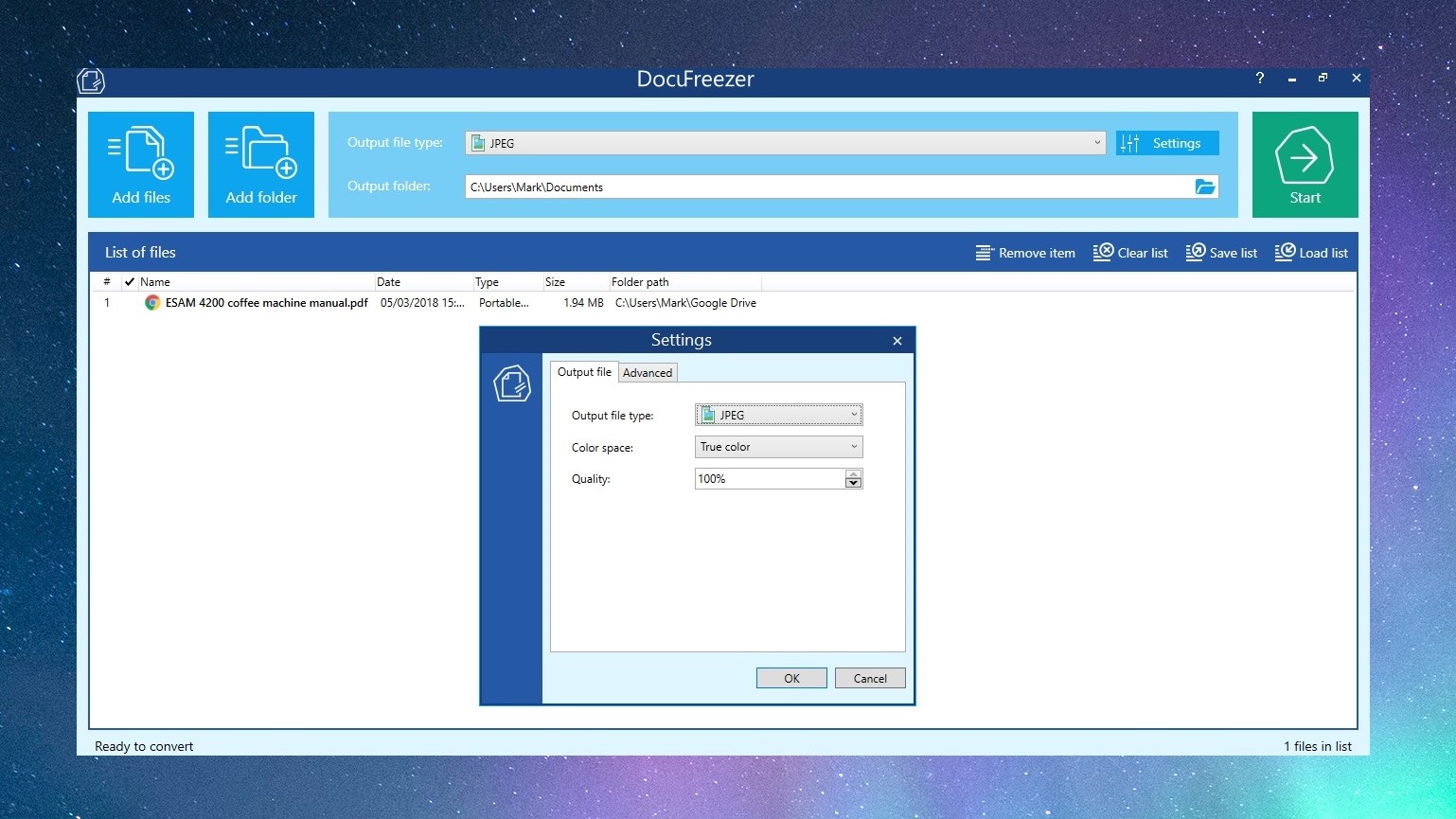Click the C:\Users\Mark\Google Drive path cell
This screenshot has height=819, width=1456.
685,303
